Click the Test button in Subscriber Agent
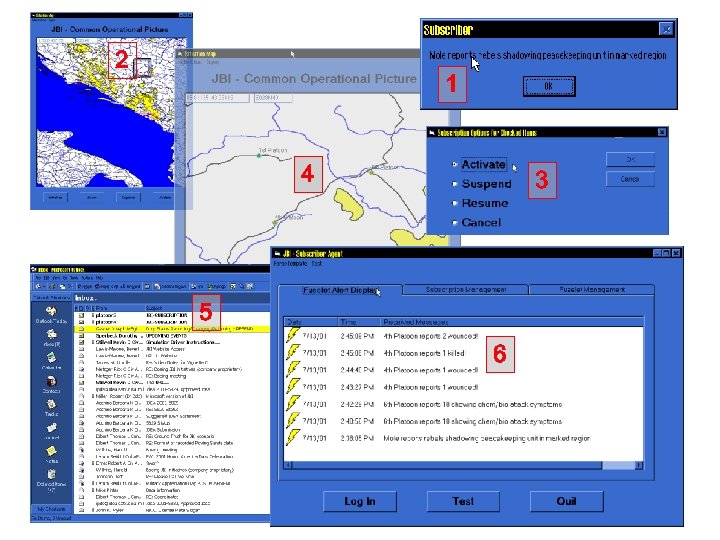This screenshot has height=540, width=720. [463, 501]
